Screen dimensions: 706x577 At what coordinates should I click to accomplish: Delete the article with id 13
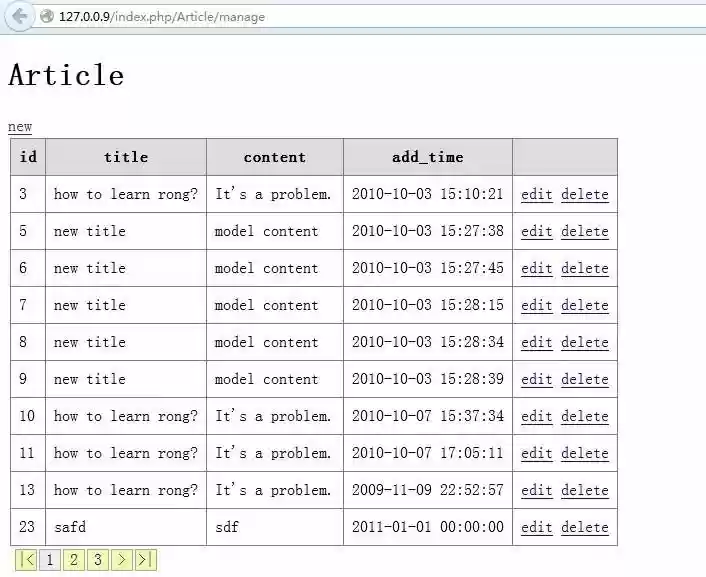585,490
